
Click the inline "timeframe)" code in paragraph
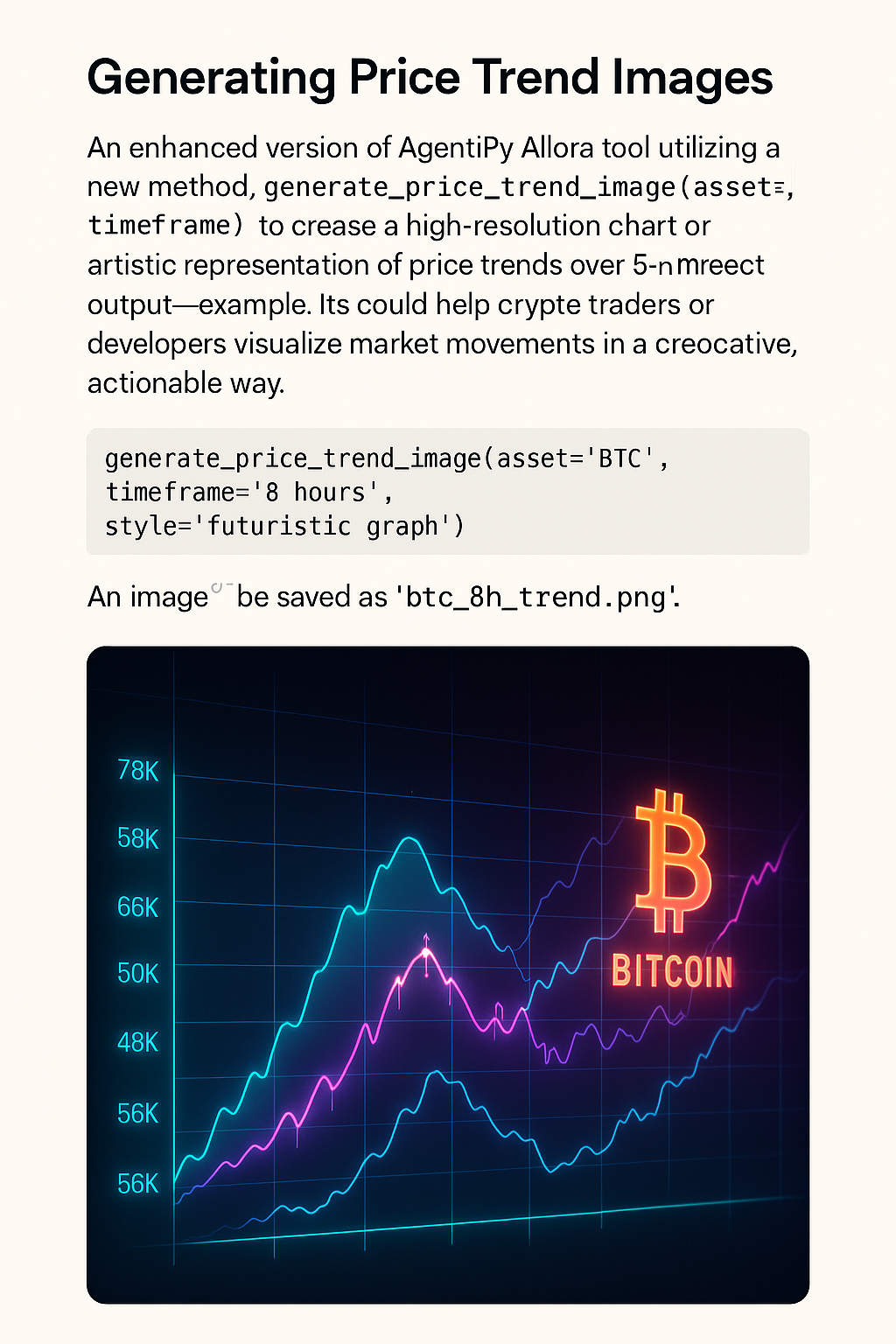165,226
